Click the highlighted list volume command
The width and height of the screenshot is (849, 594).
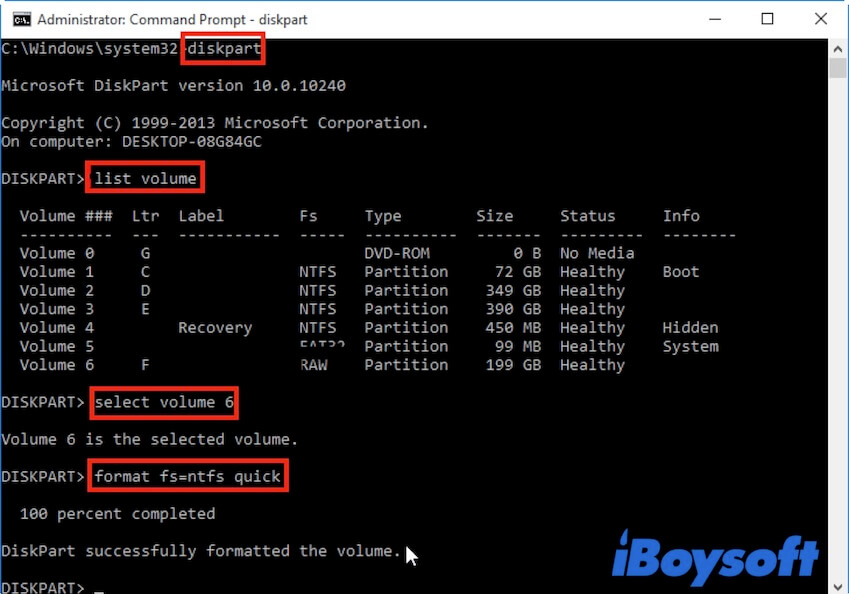pos(144,177)
